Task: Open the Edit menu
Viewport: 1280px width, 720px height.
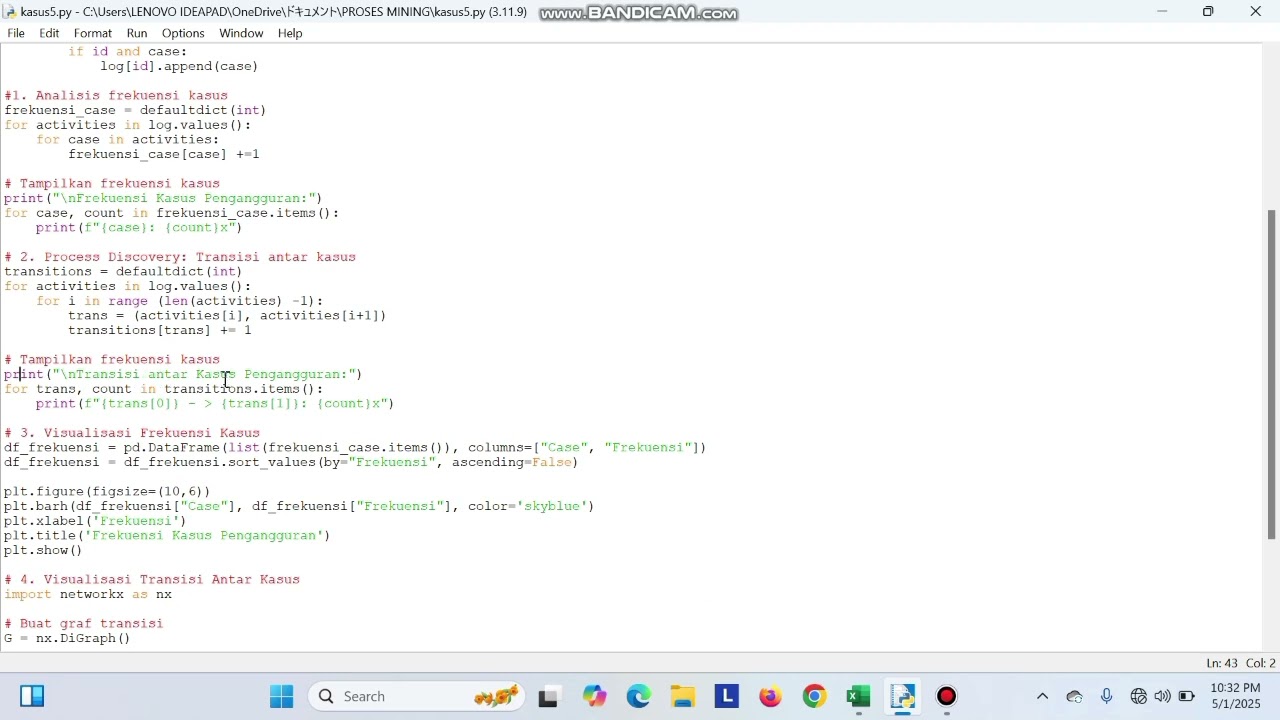Action: point(49,33)
